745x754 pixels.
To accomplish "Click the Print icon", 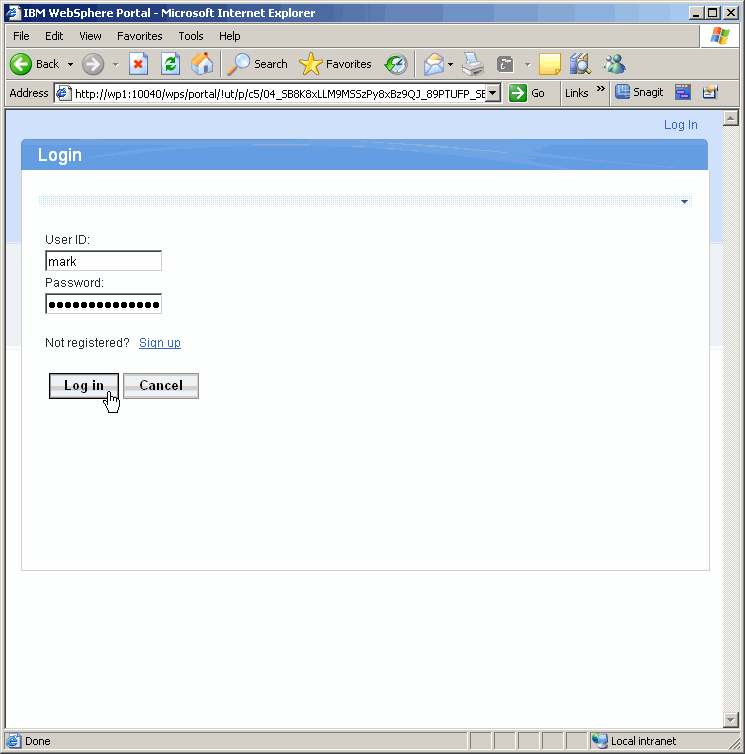I will click(x=473, y=64).
